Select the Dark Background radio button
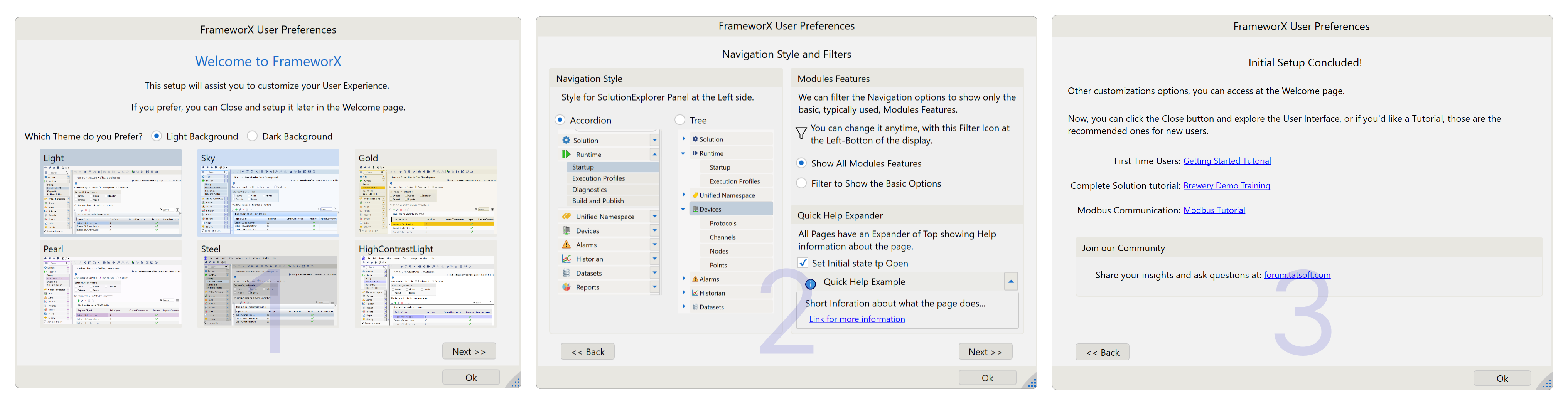 click(x=253, y=136)
